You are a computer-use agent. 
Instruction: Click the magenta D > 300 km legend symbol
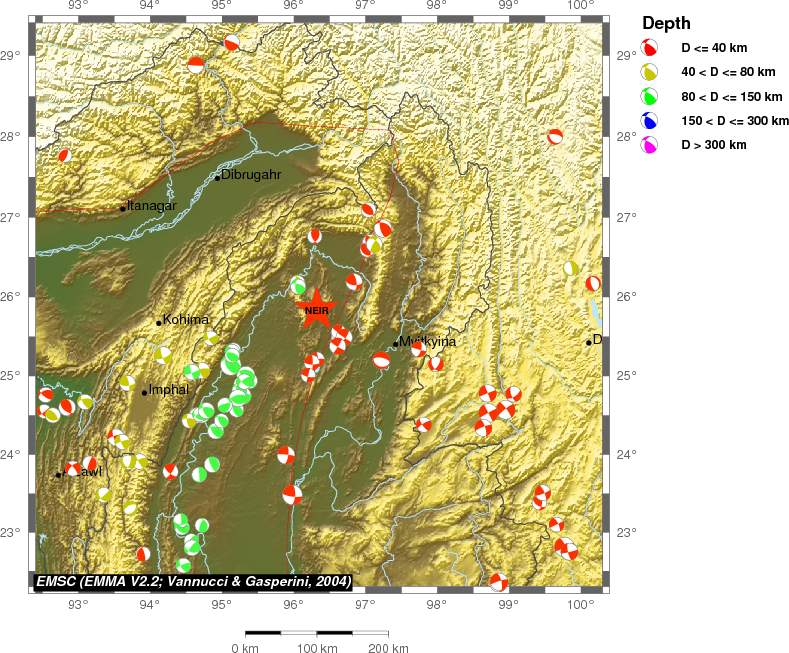649,144
